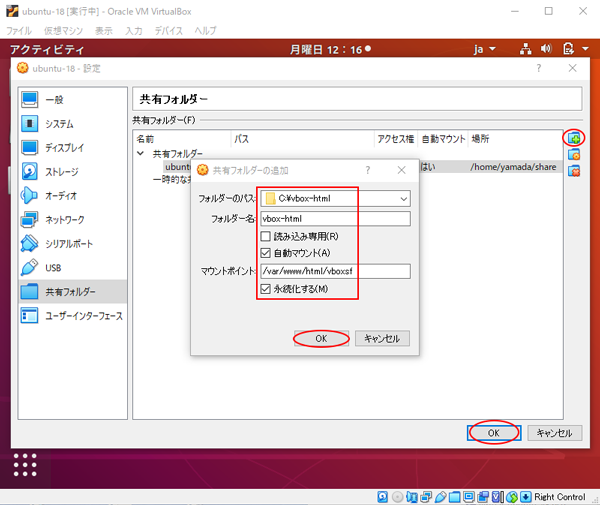Click the edit shared folder icon
This screenshot has width=600, height=505.
point(574,154)
